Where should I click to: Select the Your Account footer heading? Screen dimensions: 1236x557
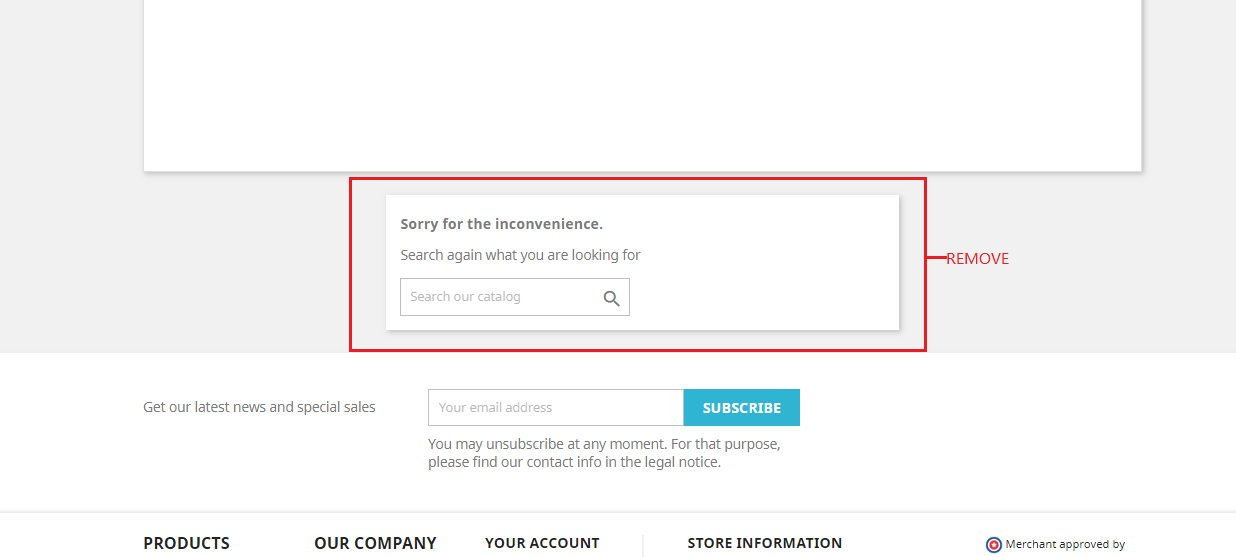coord(542,543)
